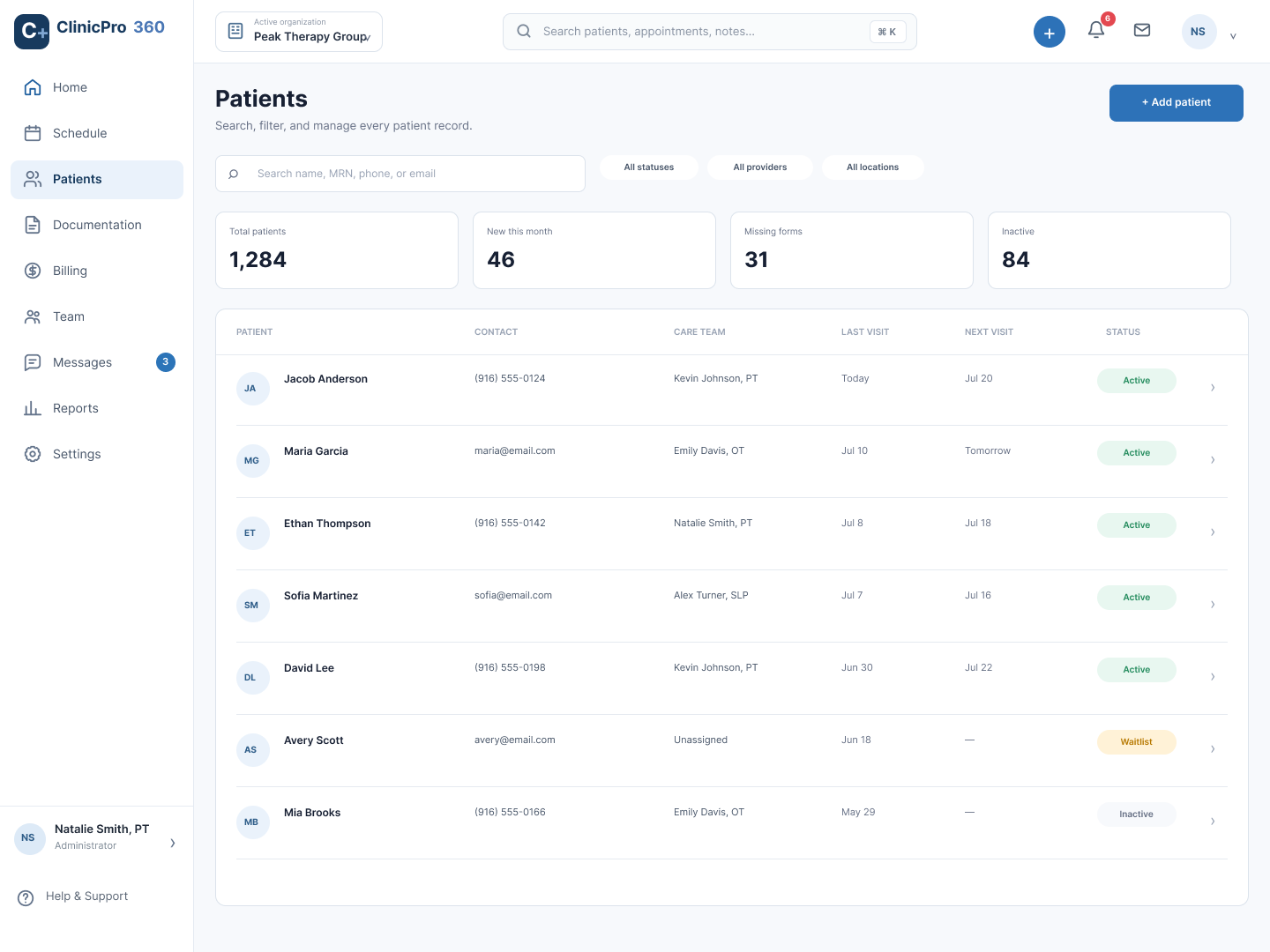Click the Add patient button
Viewport: 1270px width, 952px height.
click(1177, 103)
